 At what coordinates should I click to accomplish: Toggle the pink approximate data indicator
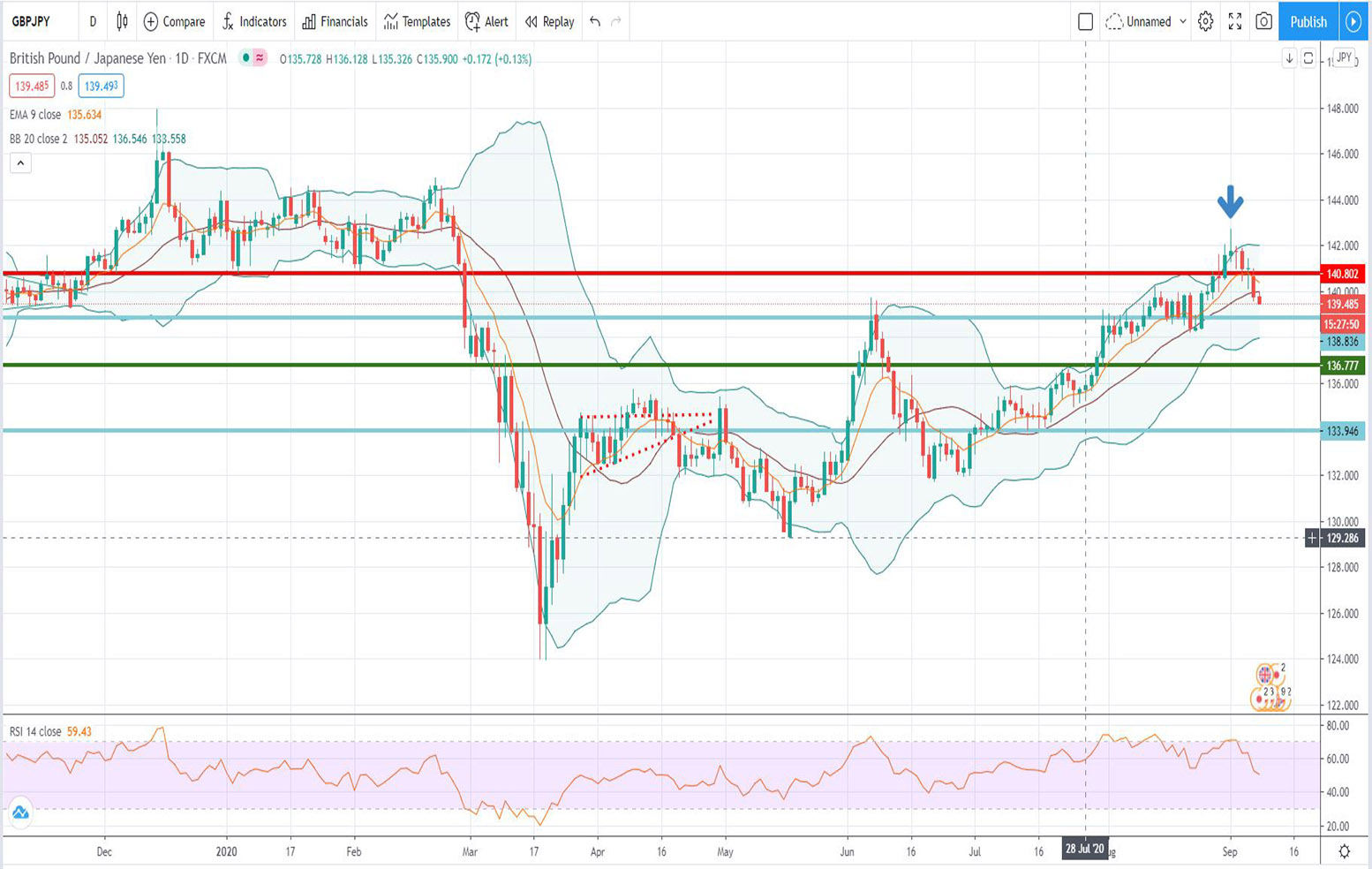(260, 58)
